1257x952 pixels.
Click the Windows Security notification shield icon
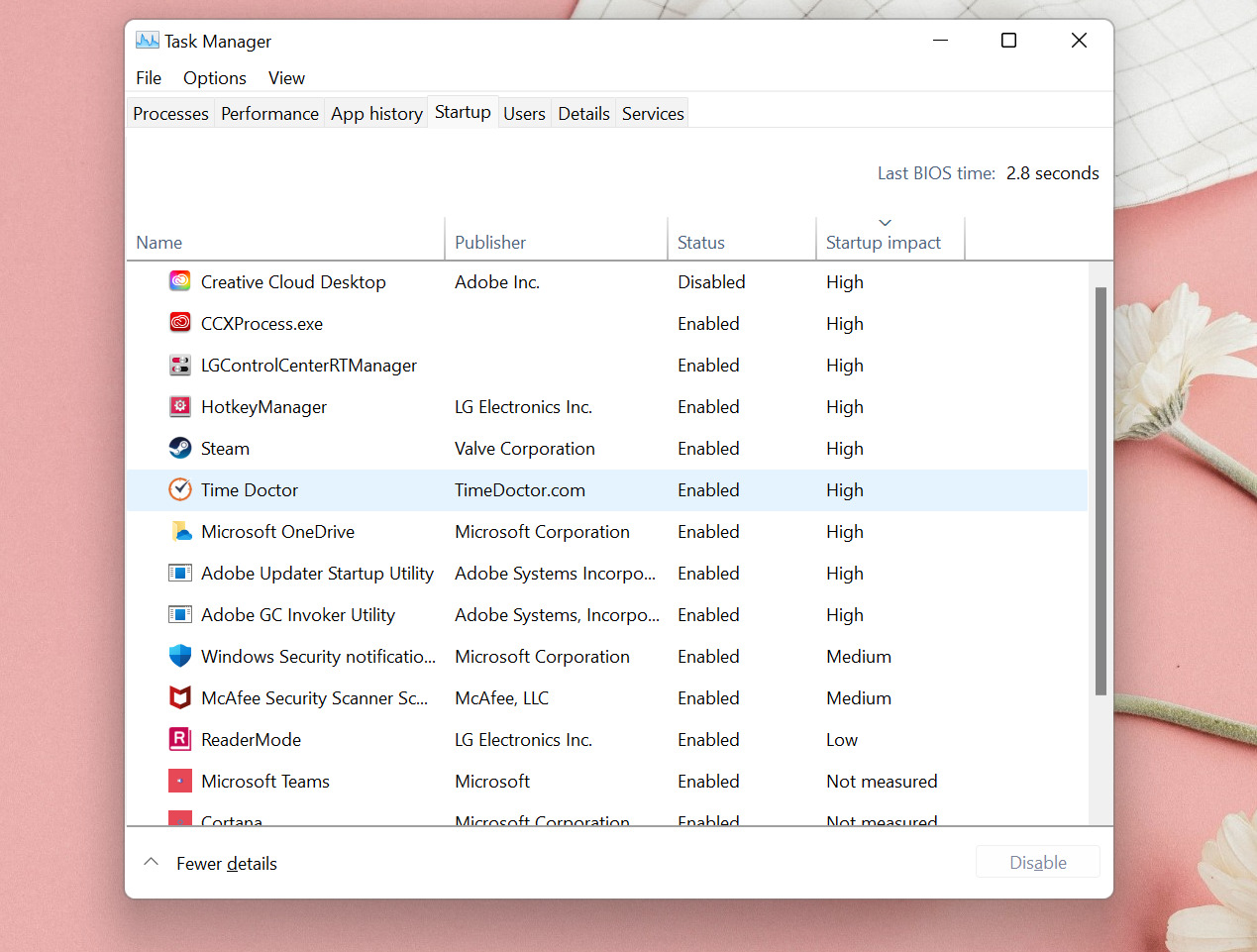click(x=179, y=656)
